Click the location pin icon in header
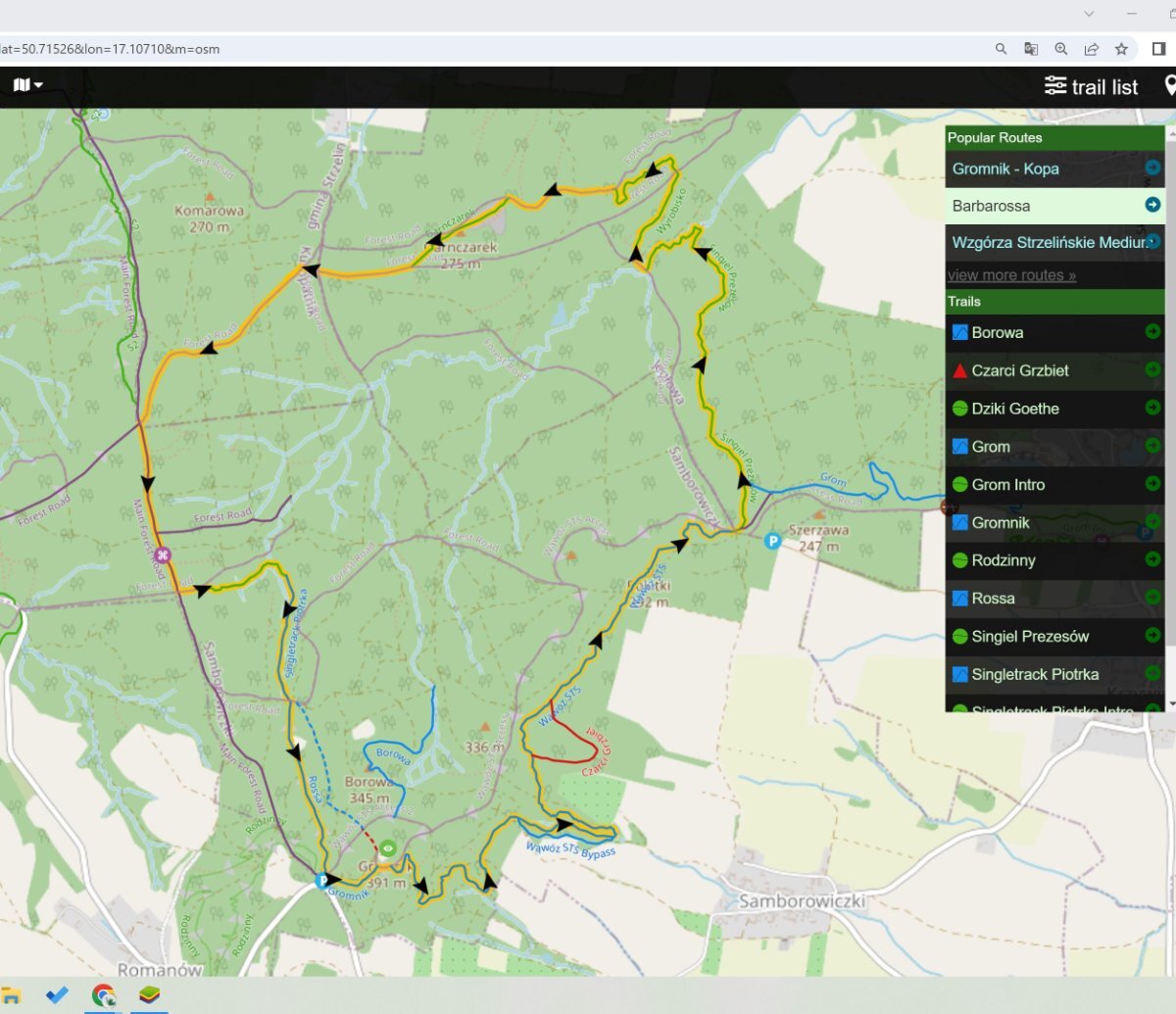 click(x=1169, y=86)
